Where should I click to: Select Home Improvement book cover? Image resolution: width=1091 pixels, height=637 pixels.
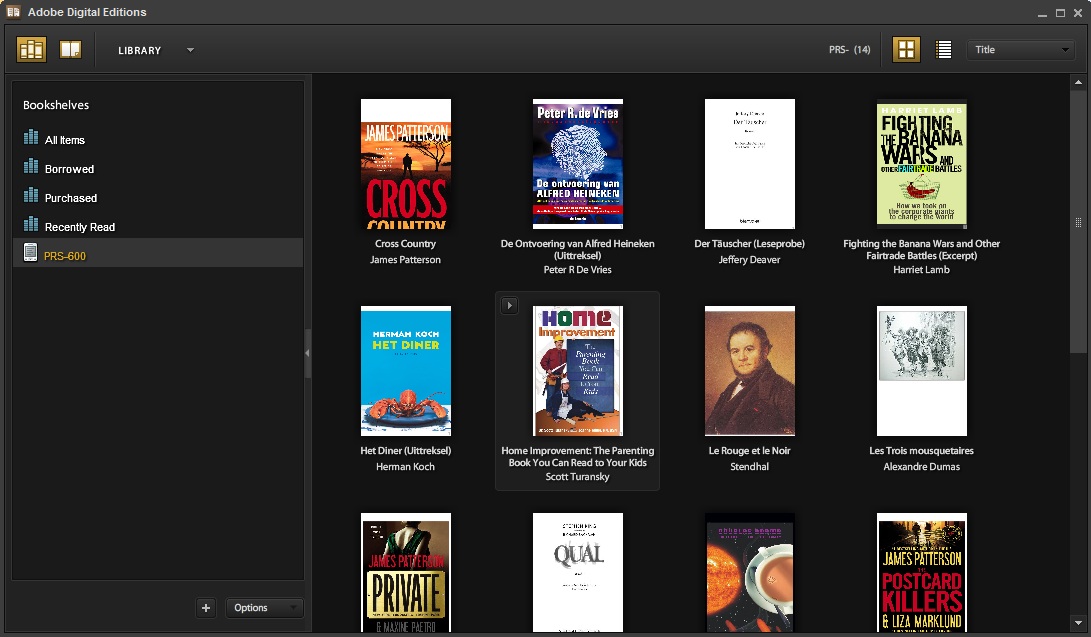pos(578,371)
